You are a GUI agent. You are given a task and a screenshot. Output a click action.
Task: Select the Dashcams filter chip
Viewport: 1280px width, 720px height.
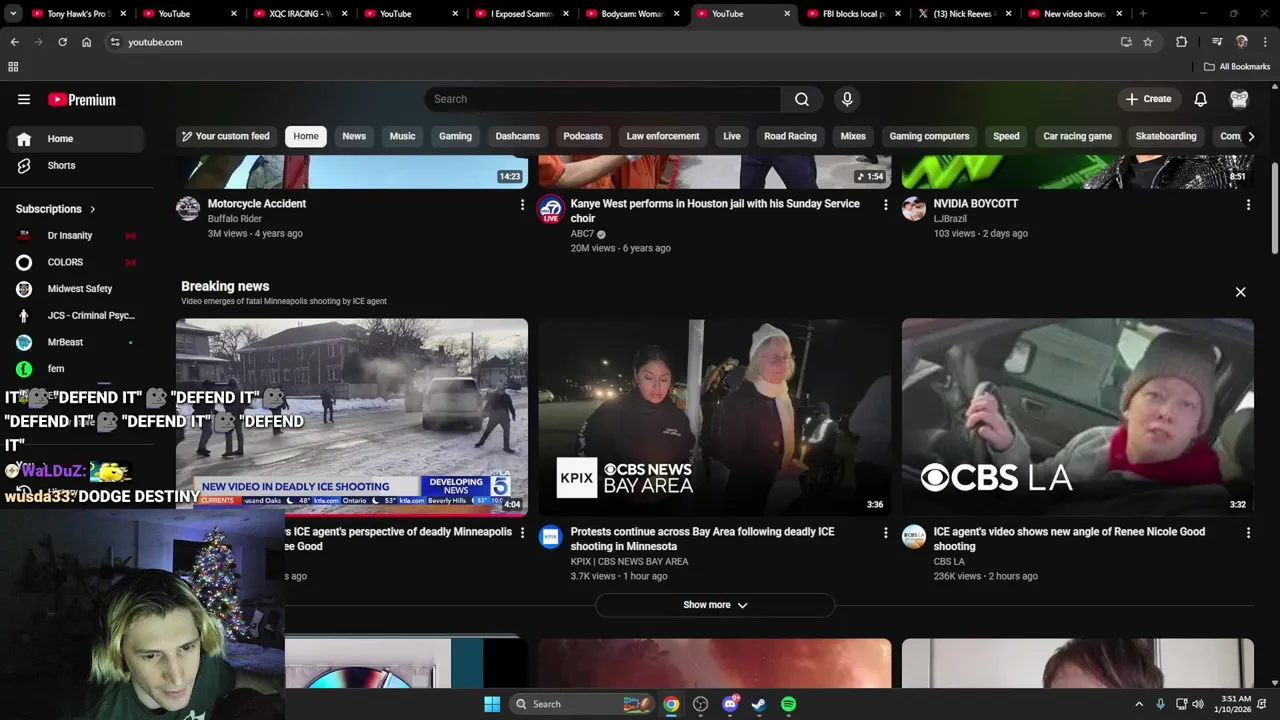pyautogui.click(x=517, y=136)
